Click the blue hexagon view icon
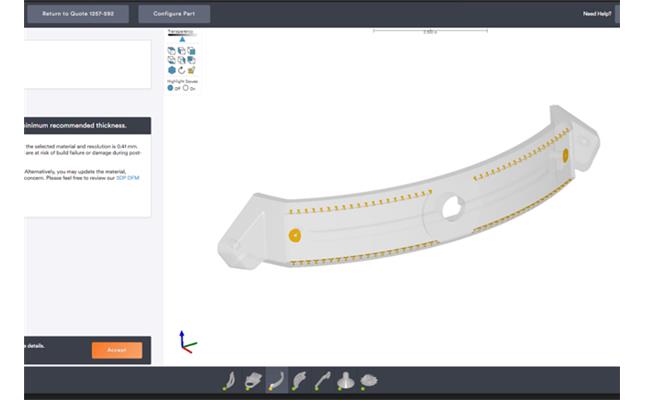The width and height of the screenshot is (645, 400). click(x=172, y=70)
